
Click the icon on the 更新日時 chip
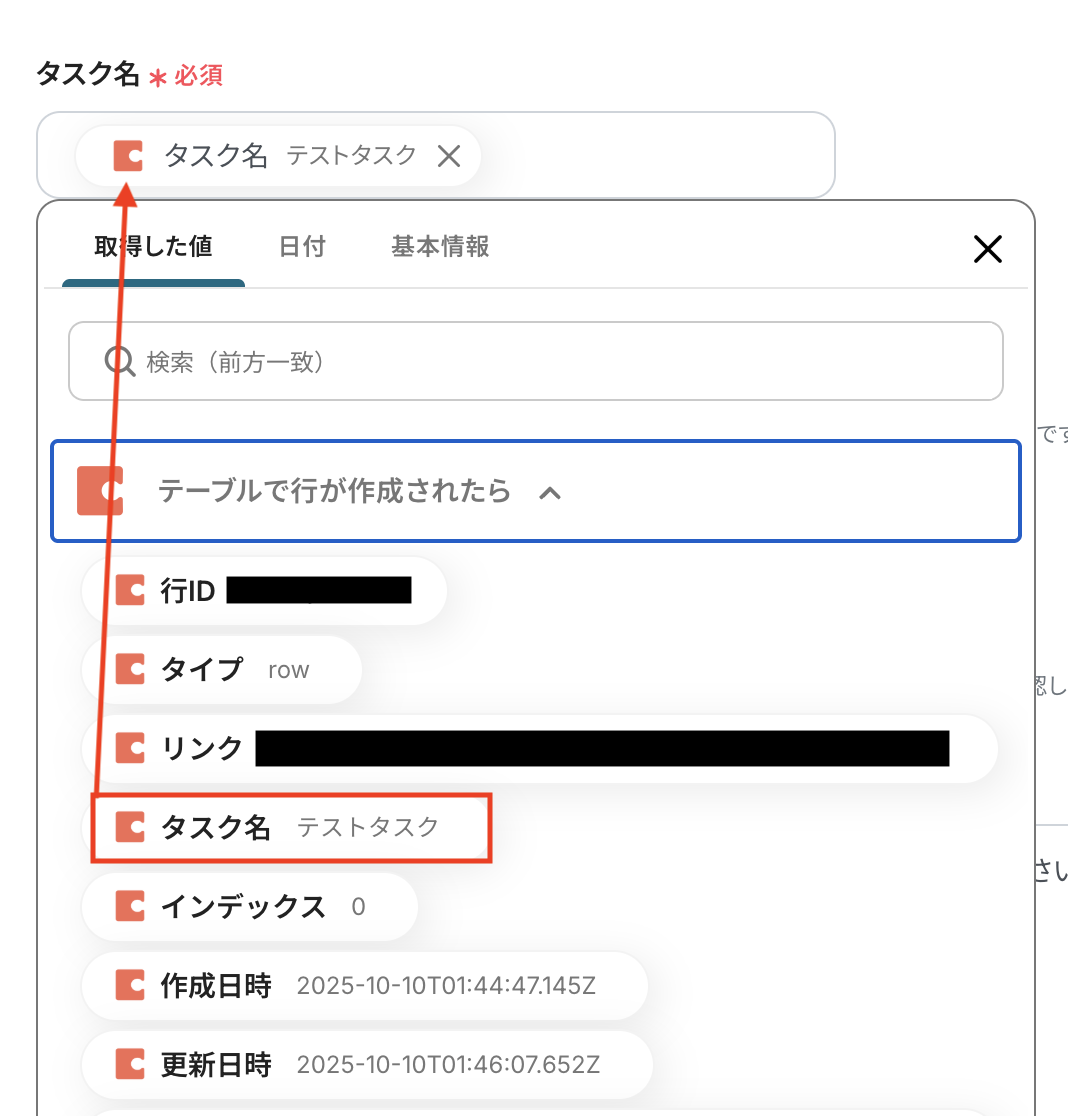[x=130, y=1065]
